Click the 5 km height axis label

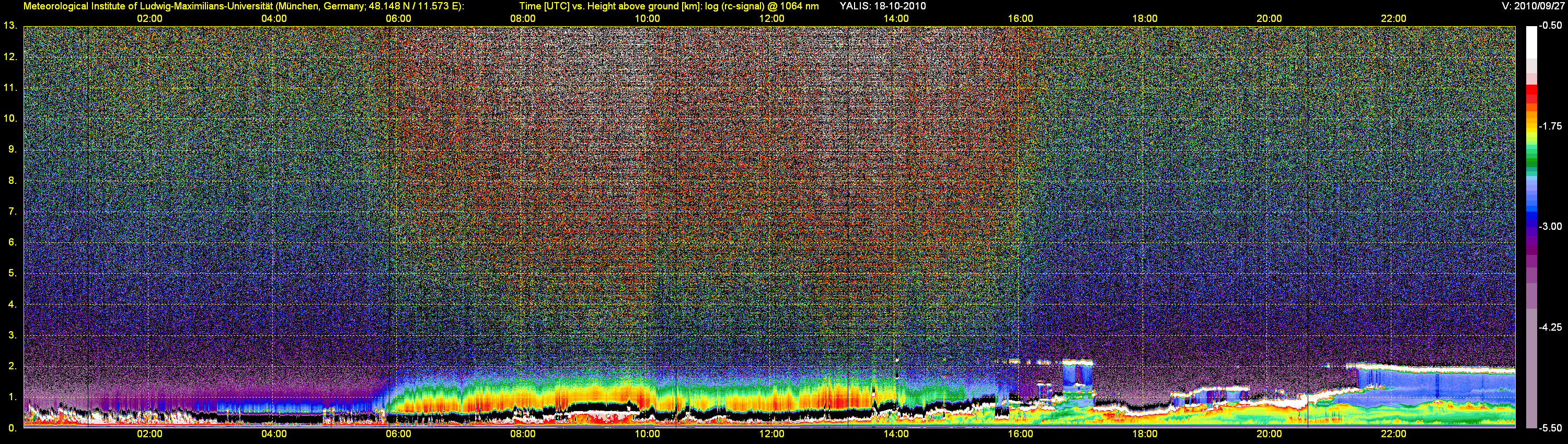pos(12,273)
